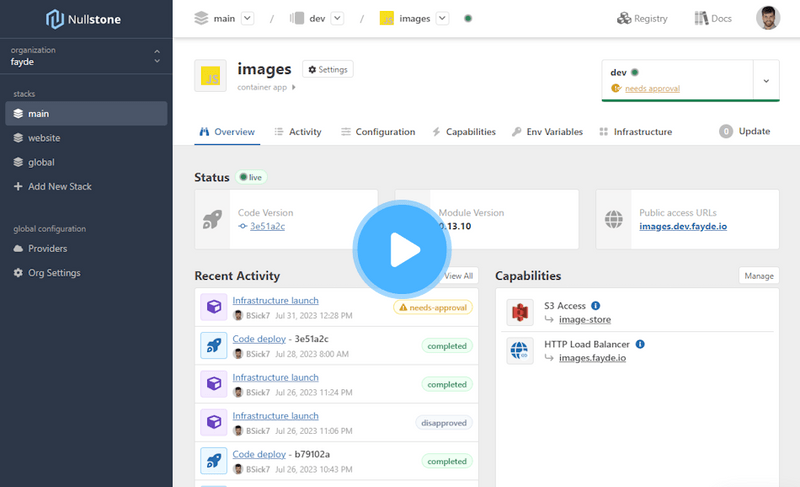The image size is (800, 487).
Task: Show S3 Access info tooltip
Action: pos(595,306)
